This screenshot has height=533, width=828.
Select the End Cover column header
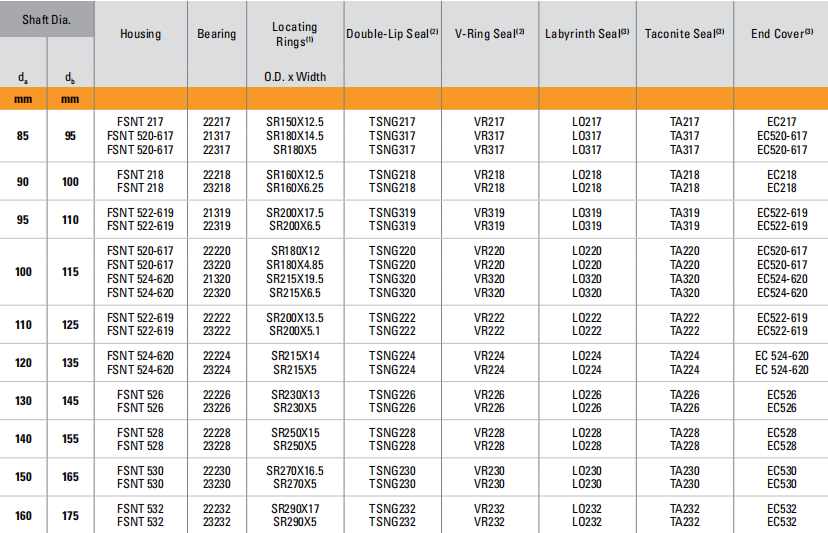781,34
